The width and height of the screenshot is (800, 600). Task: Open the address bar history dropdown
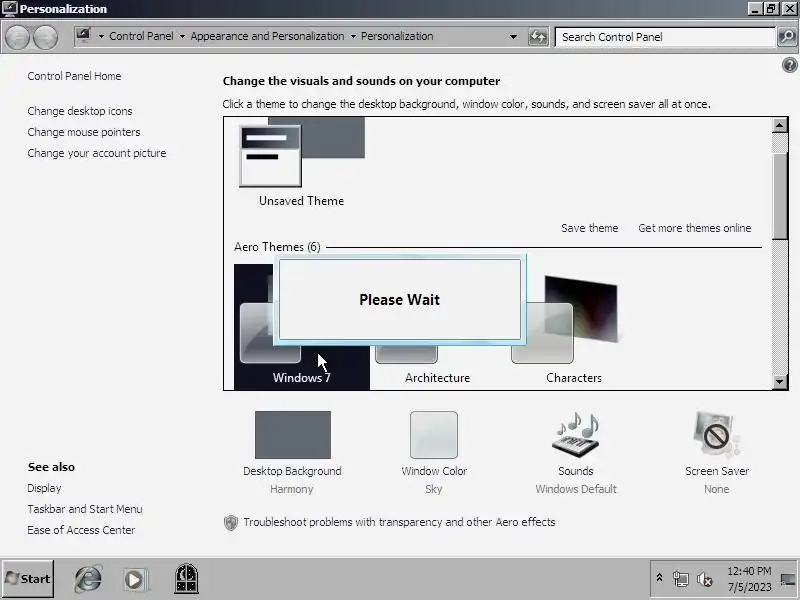513,37
